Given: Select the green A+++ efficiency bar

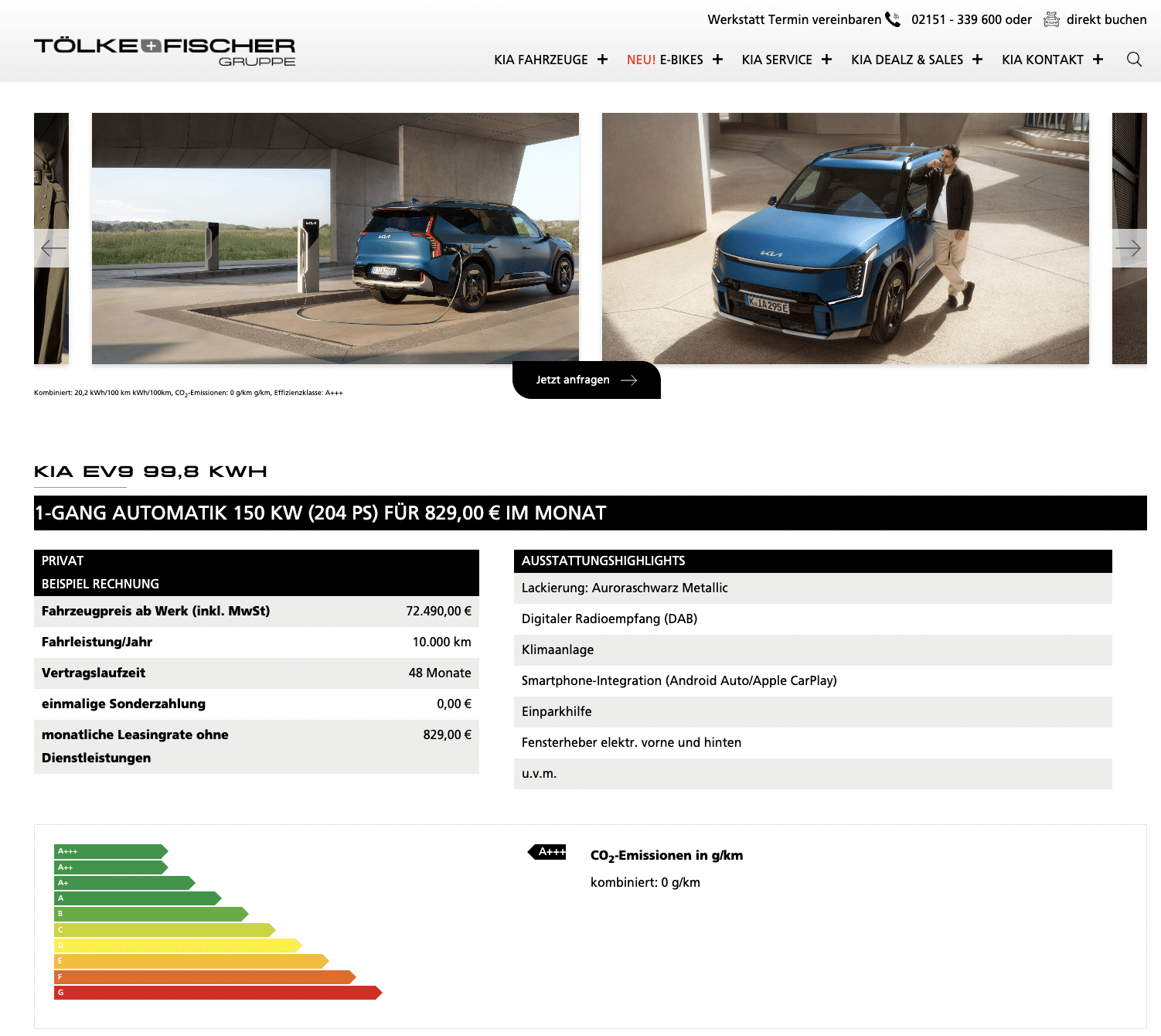Looking at the screenshot, I should [x=111, y=851].
